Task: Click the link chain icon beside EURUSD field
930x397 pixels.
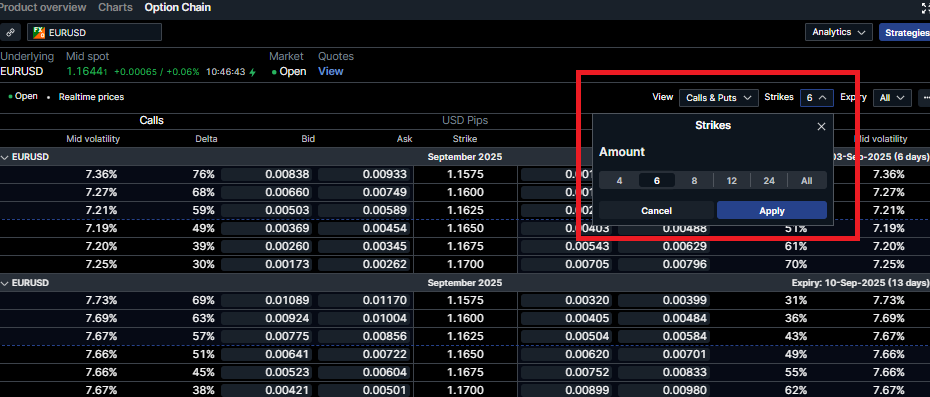Action: tap(10, 33)
